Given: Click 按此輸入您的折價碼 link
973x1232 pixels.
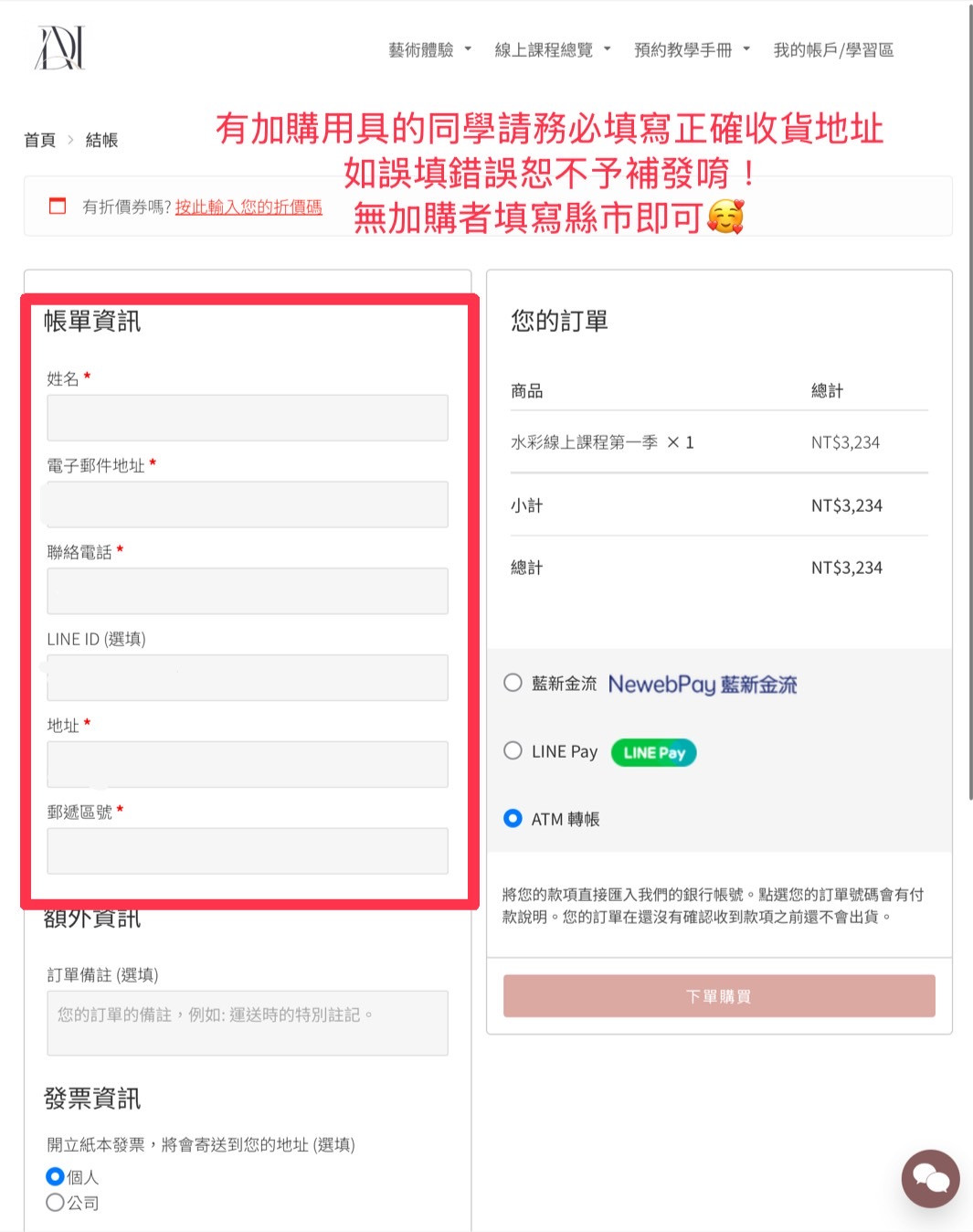Looking at the screenshot, I should tap(249, 207).
